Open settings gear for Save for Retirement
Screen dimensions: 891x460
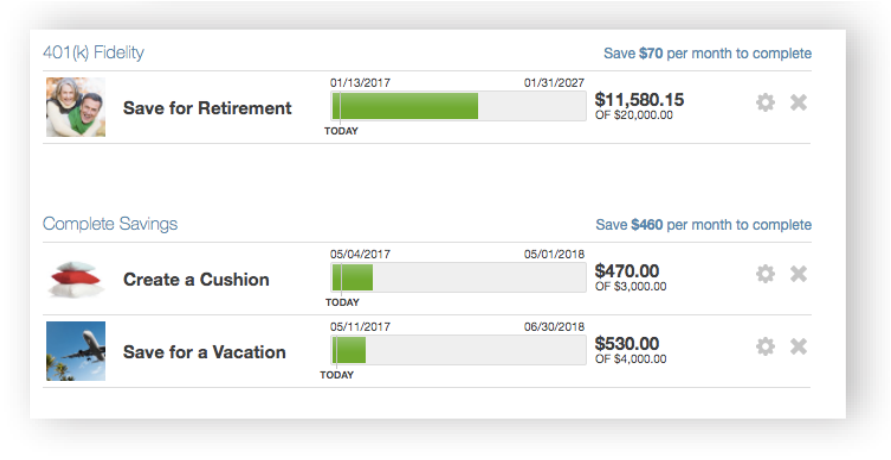tap(765, 102)
